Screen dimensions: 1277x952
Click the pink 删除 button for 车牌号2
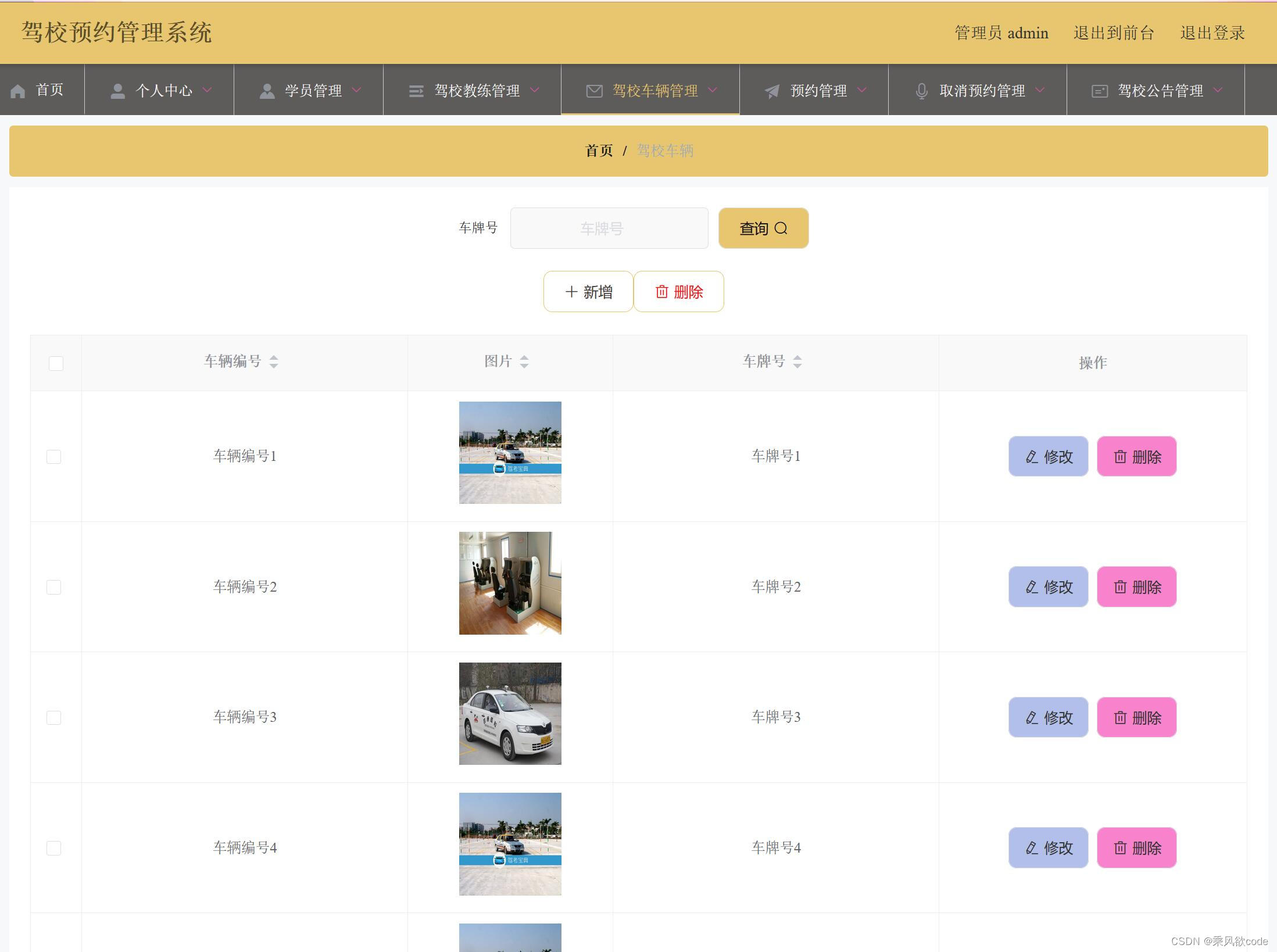(1136, 587)
